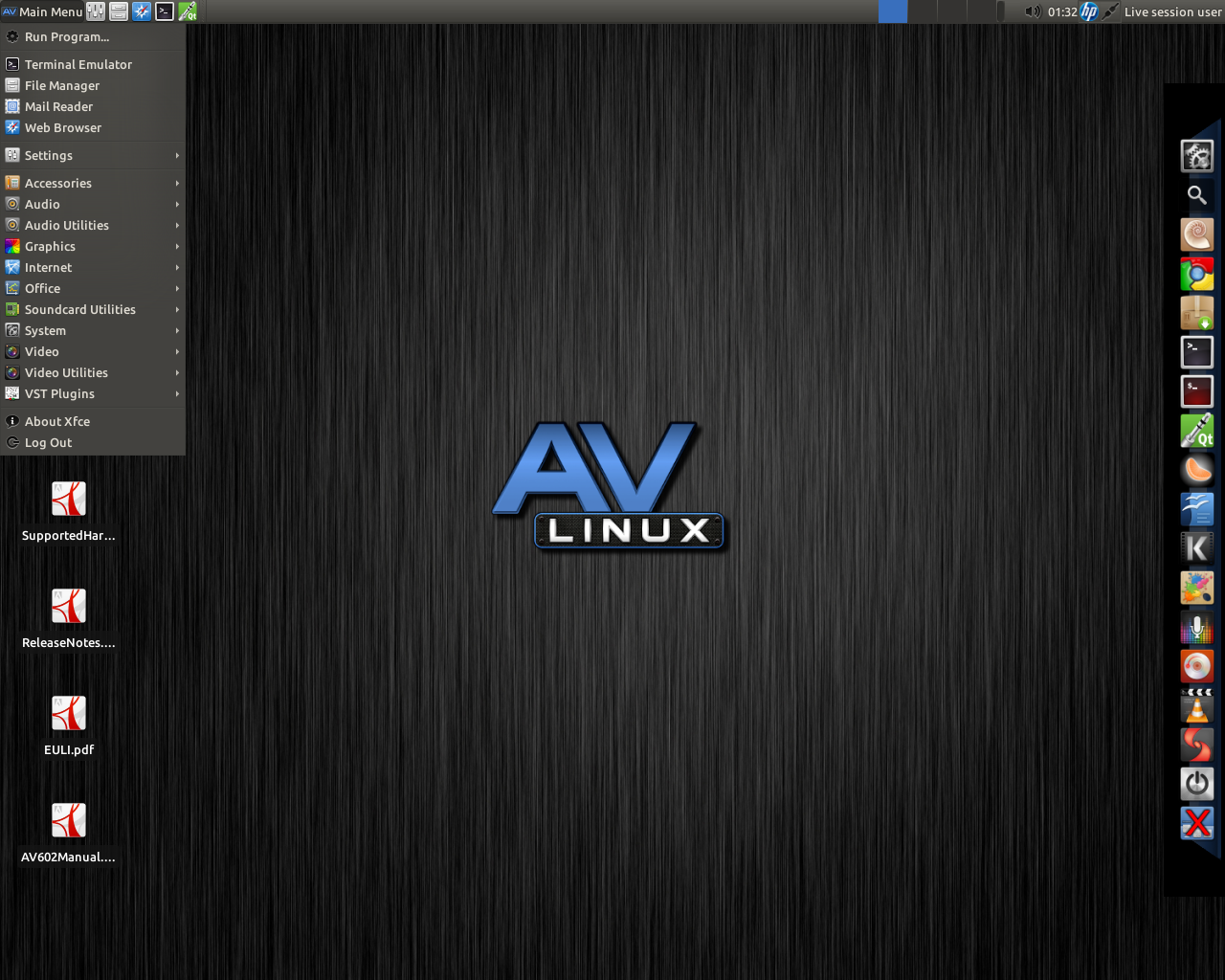This screenshot has height=980, width=1225.
Task: Expand the Office submenu
Action: tap(93, 288)
